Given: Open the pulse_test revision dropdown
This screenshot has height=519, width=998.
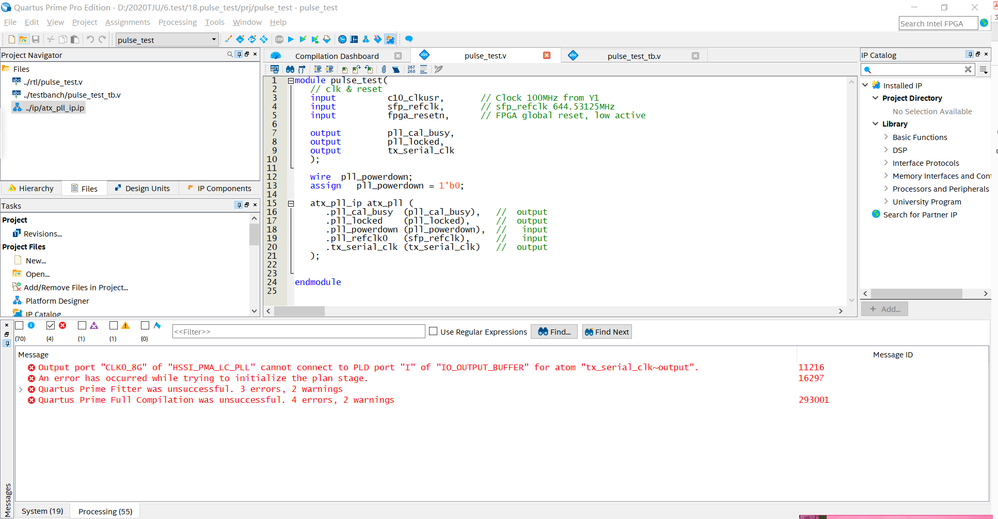Looking at the screenshot, I should click(213, 40).
